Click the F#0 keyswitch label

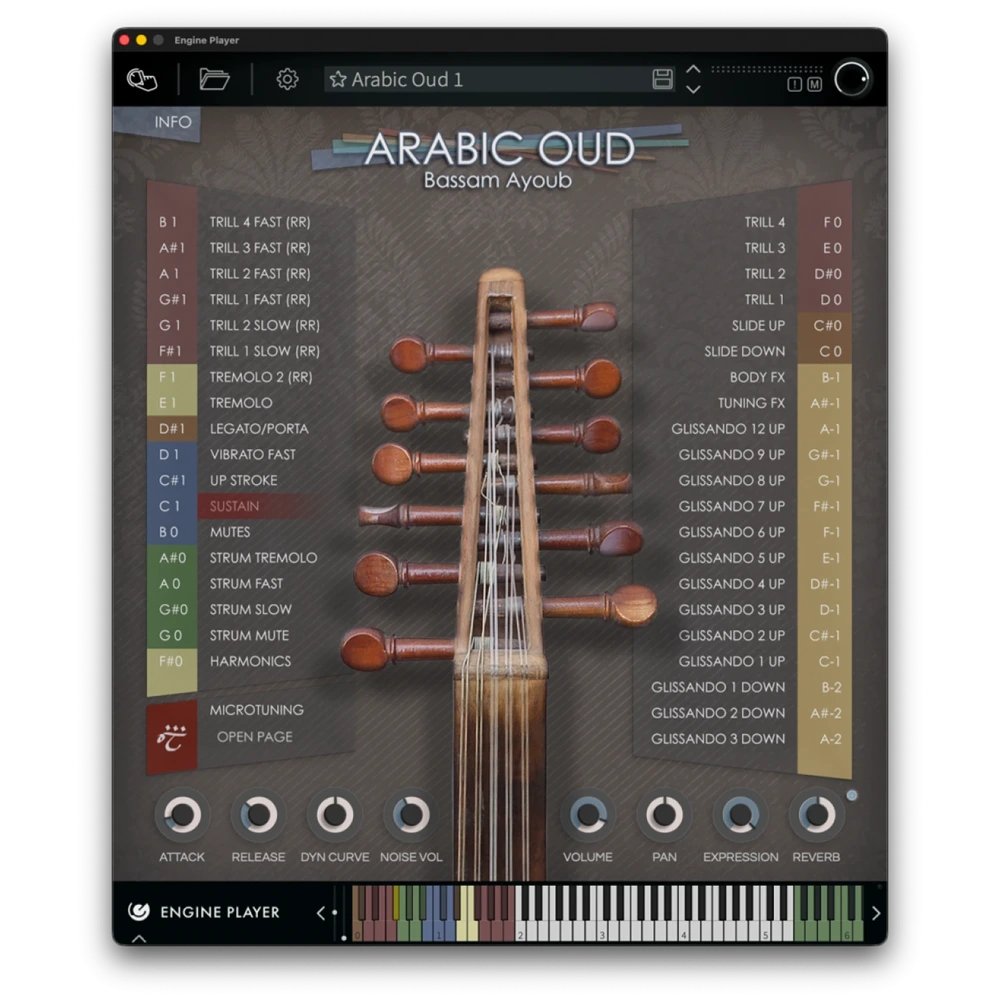(170, 661)
